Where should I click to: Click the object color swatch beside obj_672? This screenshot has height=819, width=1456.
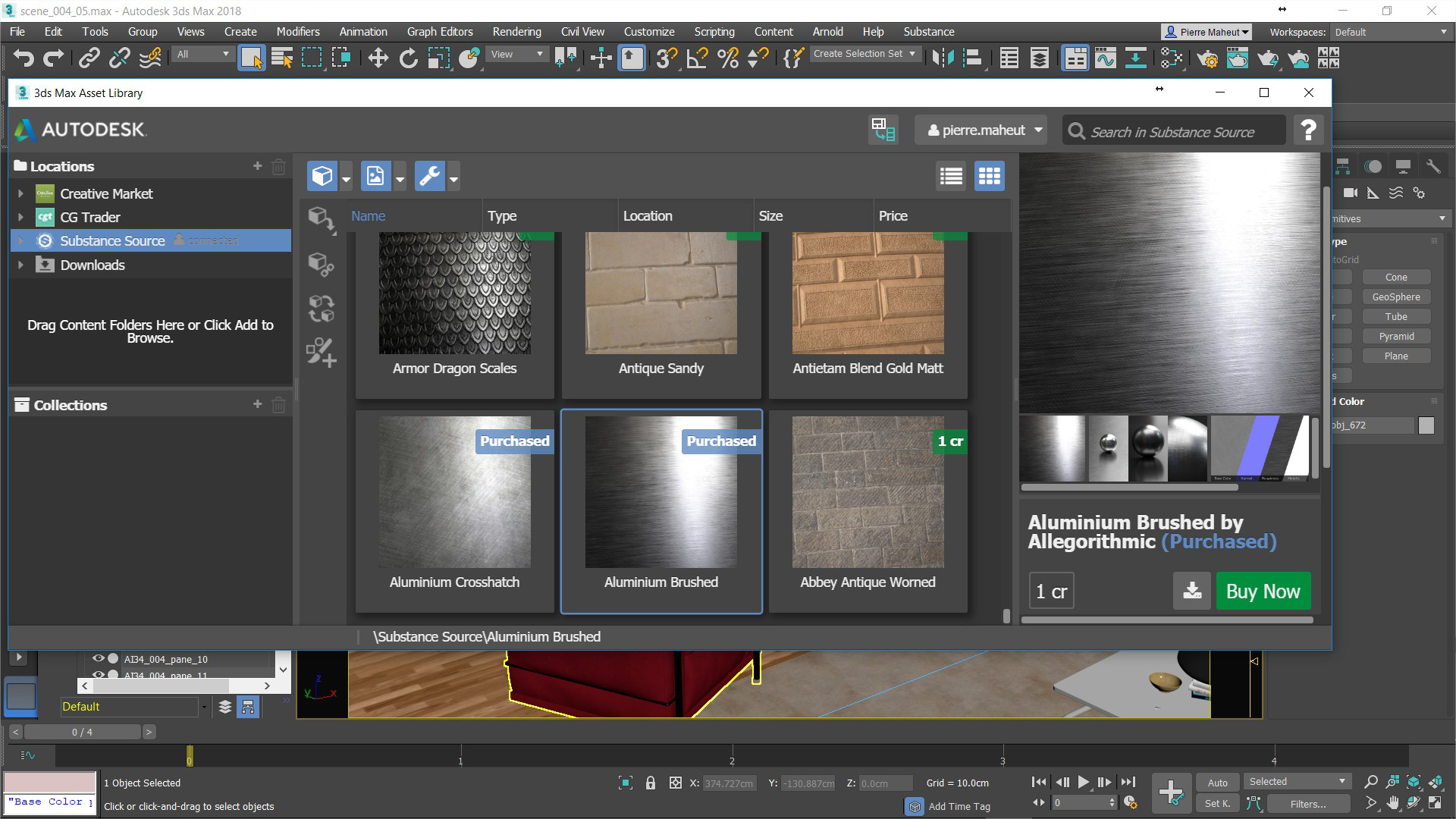[1426, 425]
